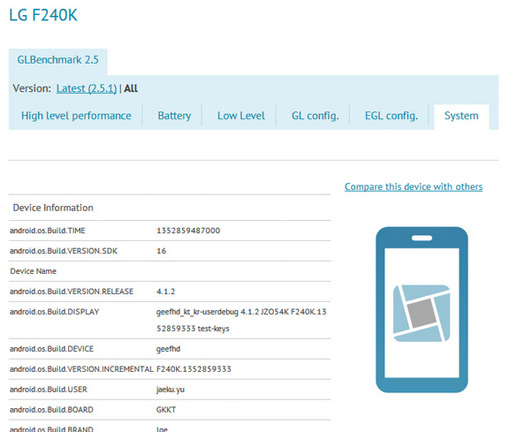525x432 pixels.
Task: Click the Version: label text
Action: [32, 88]
